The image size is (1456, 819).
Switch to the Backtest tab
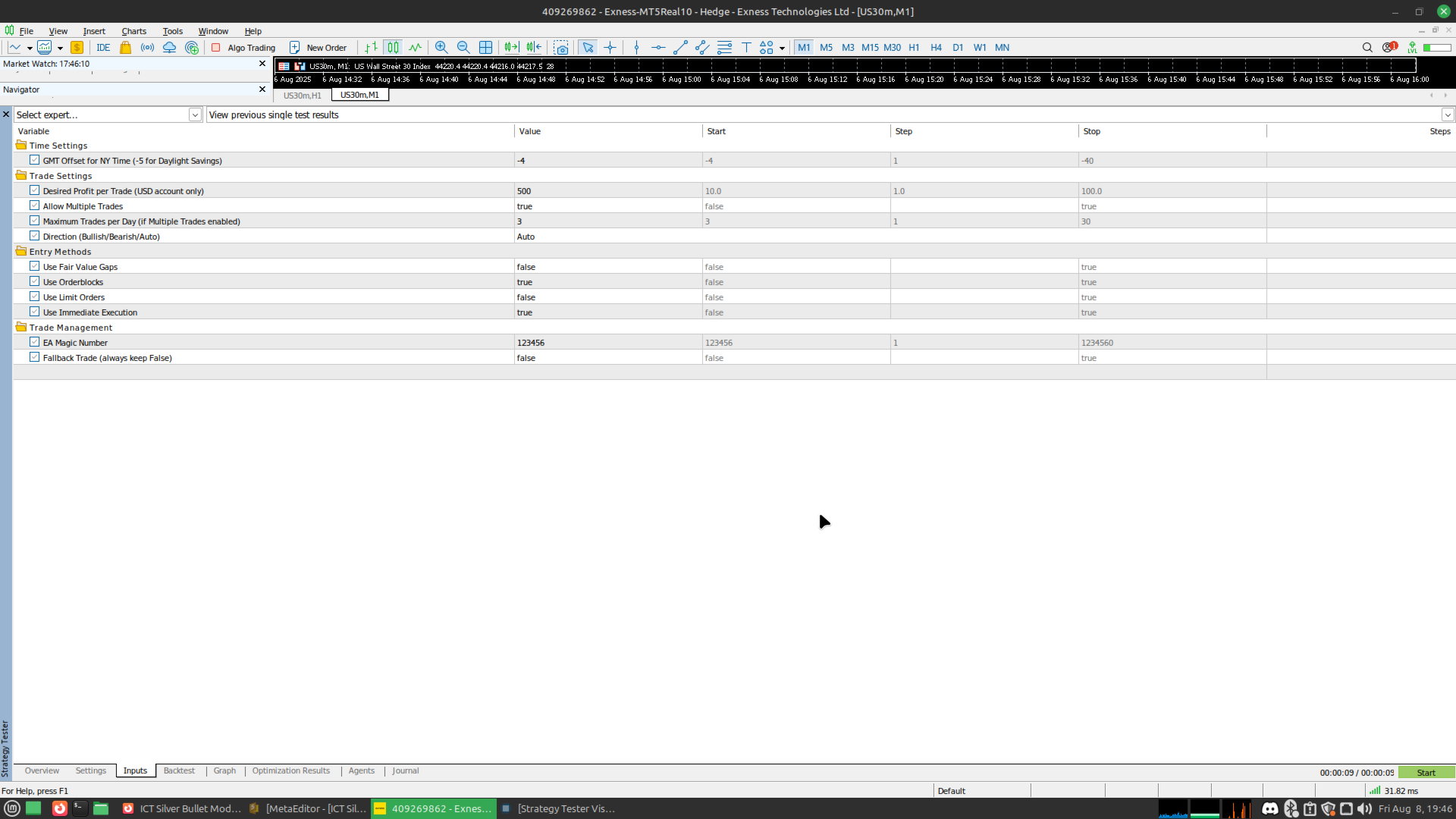click(x=179, y=770)
